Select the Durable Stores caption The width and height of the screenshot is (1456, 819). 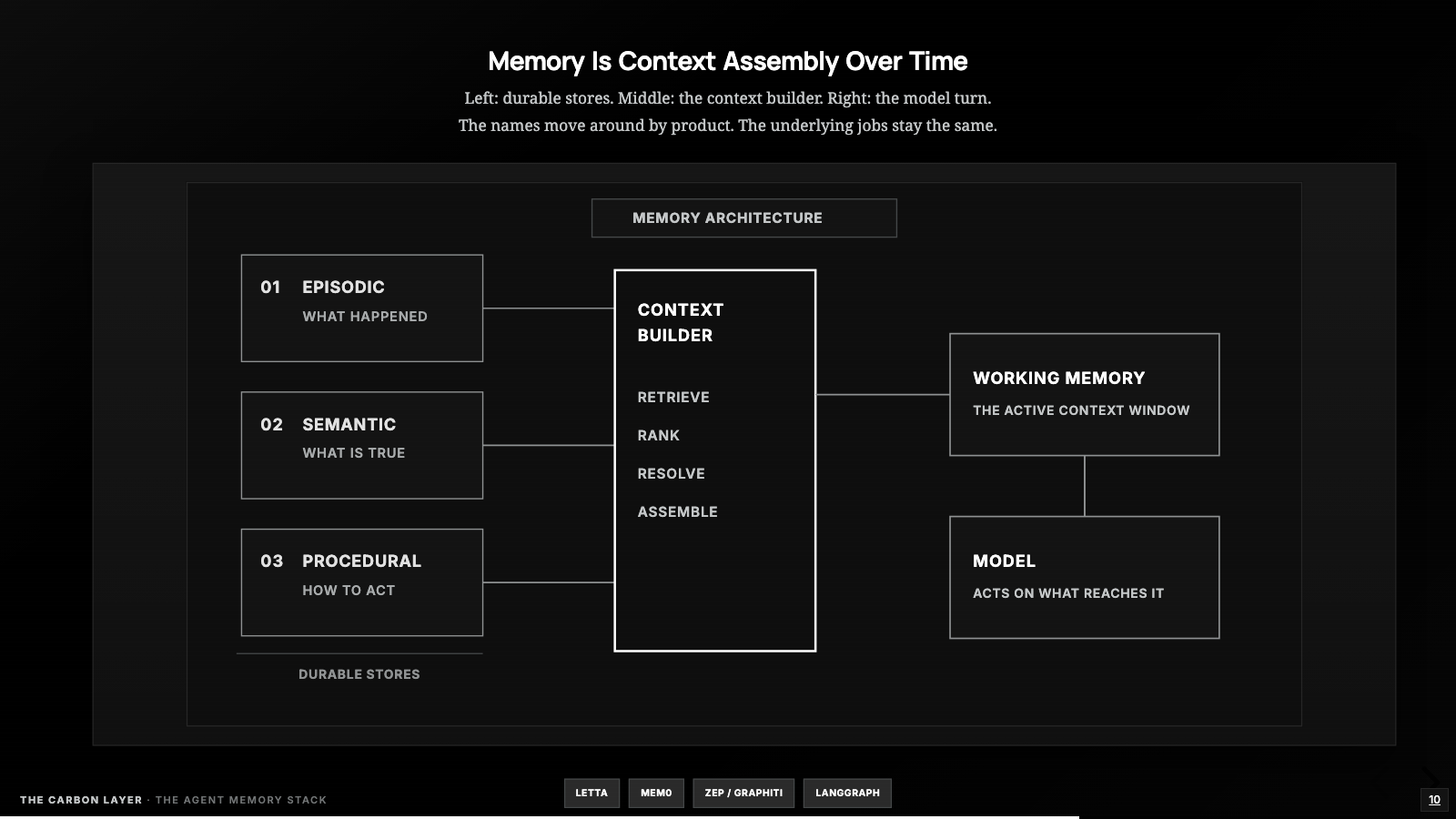click(359, 674)
